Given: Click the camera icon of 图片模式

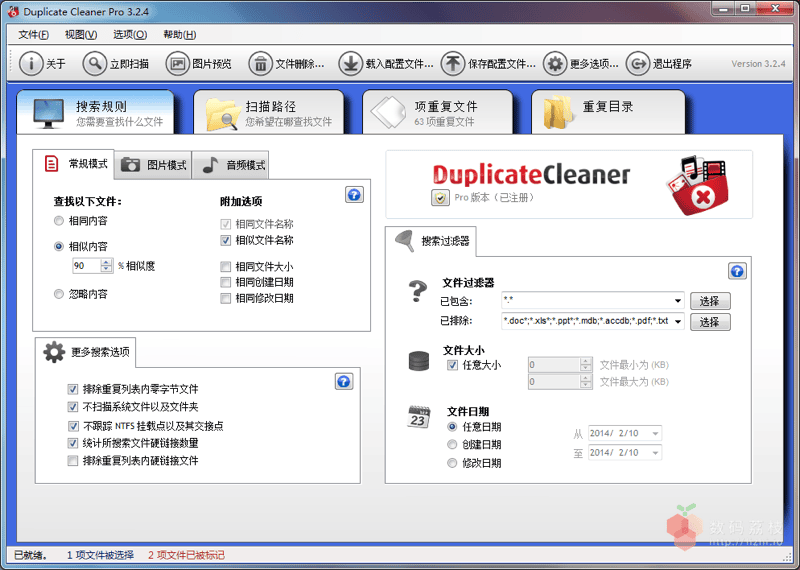Looking at the screenshot, I should 130,165.
